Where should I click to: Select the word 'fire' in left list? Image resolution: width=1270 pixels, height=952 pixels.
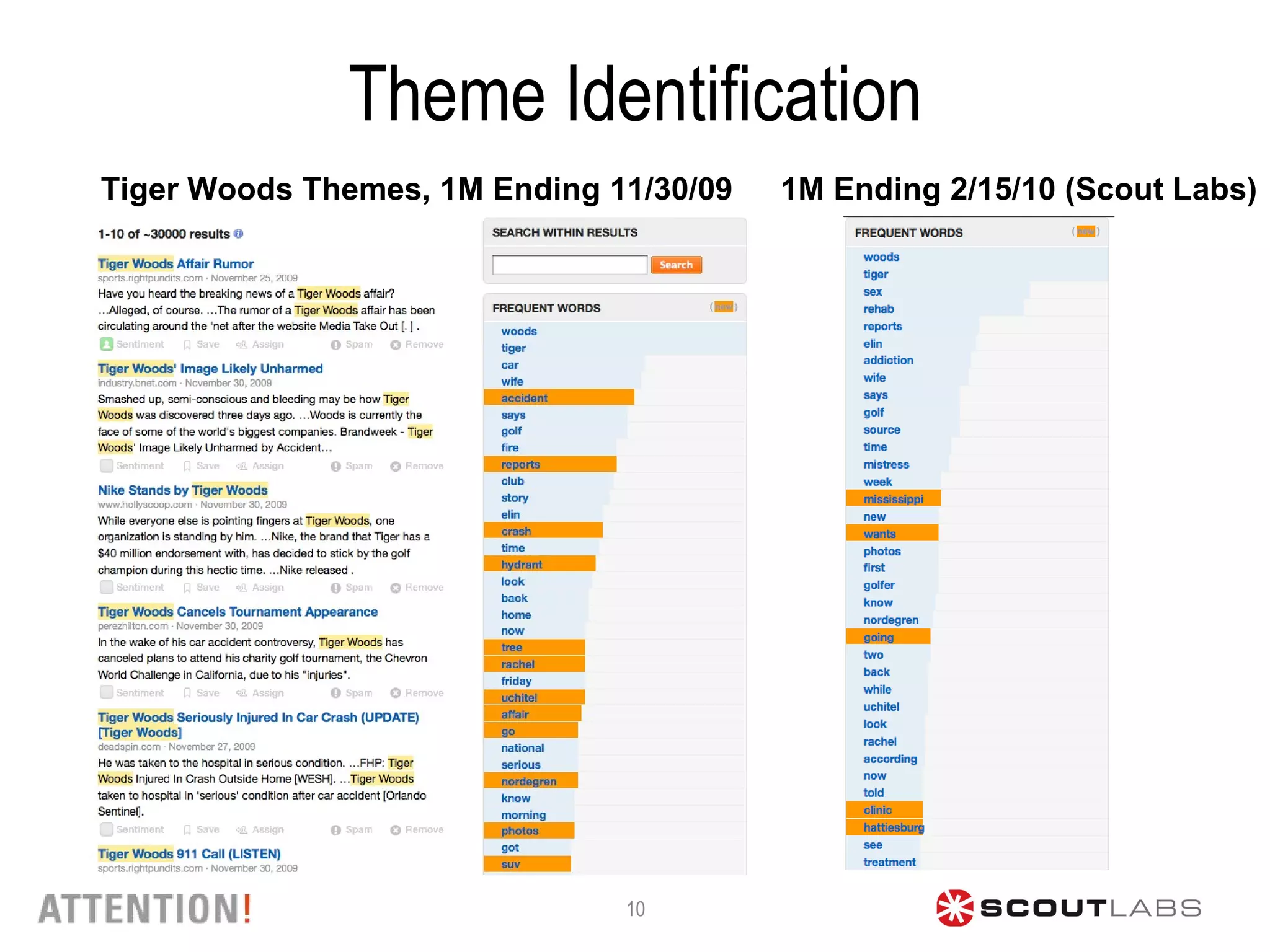click(x=510, y=447)
